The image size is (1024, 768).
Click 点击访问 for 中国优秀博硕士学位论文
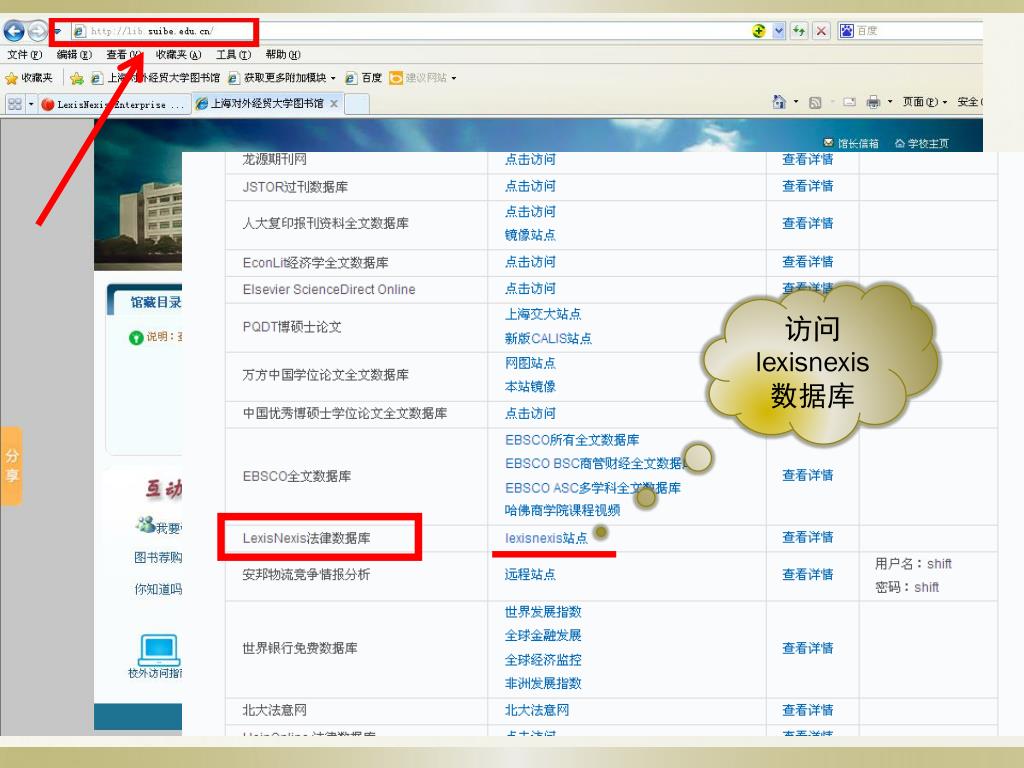click(530, 413)
